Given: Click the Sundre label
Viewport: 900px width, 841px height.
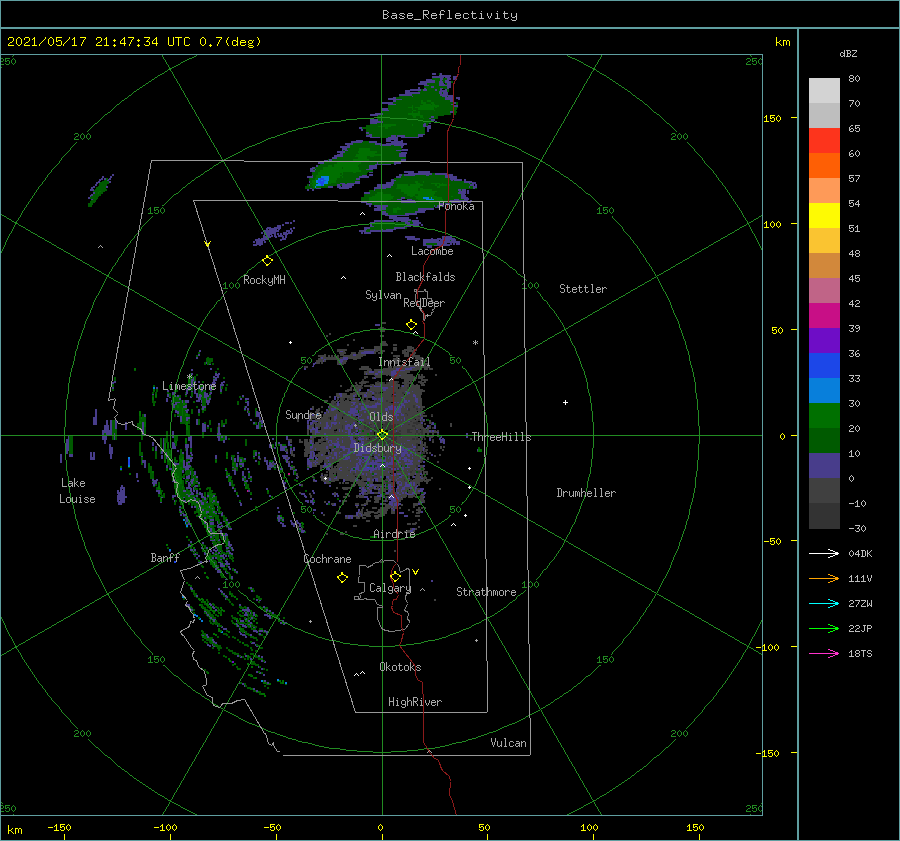Looking at the screenshot, I should 303,415.
